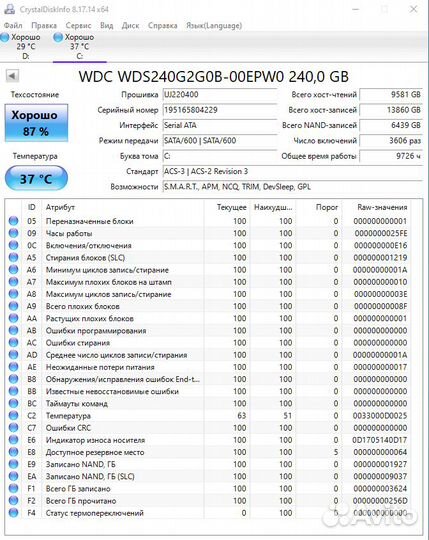Screen dimensions: 429x540
Task: Click status icon for Индикатор износа носителя
Action: click(13, 440)
